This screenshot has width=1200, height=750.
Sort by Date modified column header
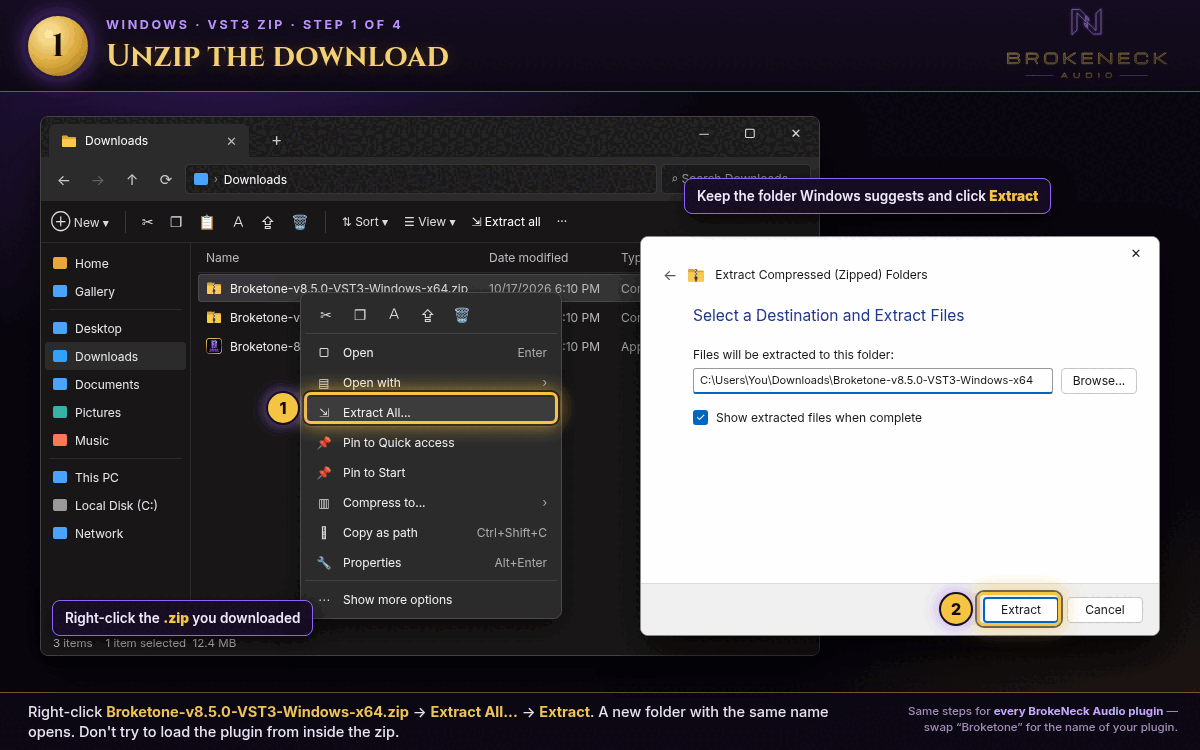pos(528,258)
